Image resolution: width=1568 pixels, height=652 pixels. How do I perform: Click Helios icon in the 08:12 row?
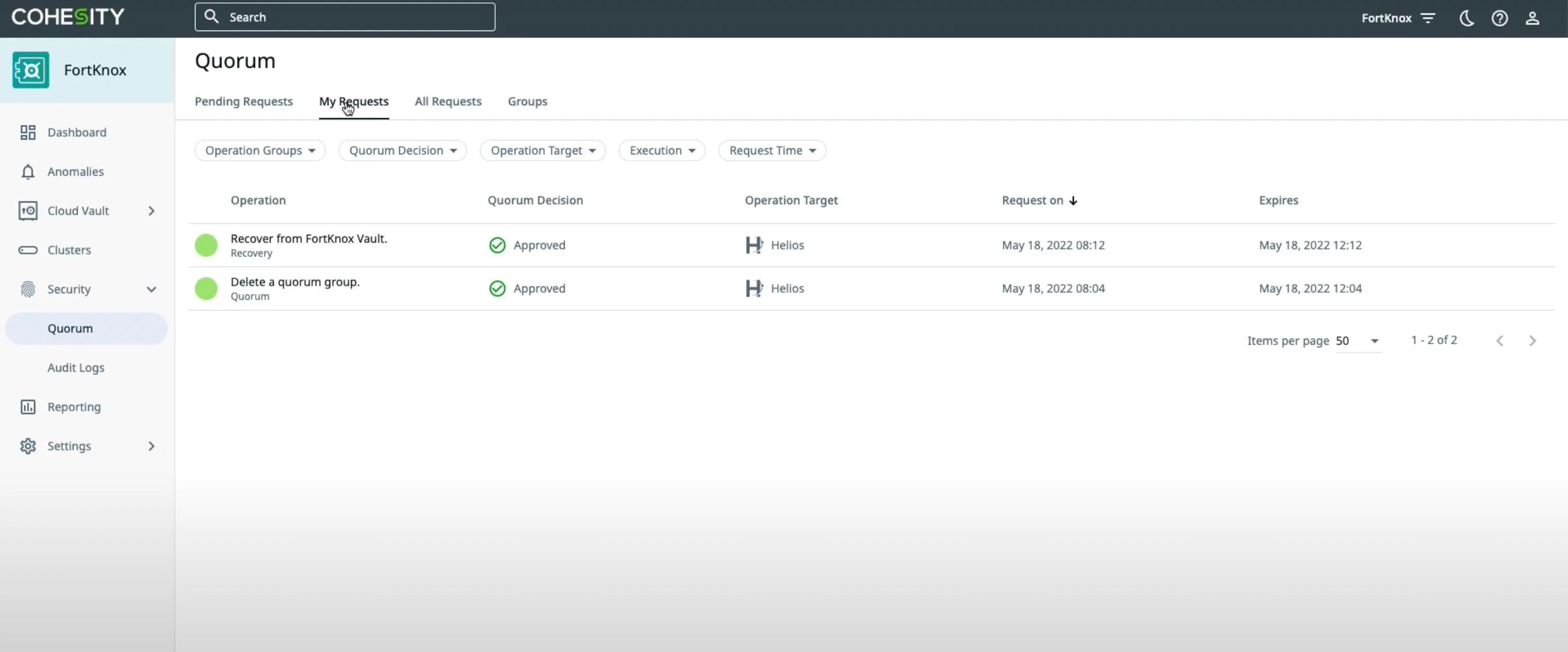tap(754, 245)
